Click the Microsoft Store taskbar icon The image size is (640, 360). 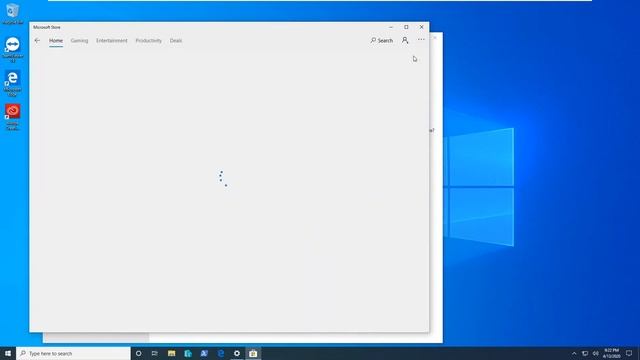(253, 353)
